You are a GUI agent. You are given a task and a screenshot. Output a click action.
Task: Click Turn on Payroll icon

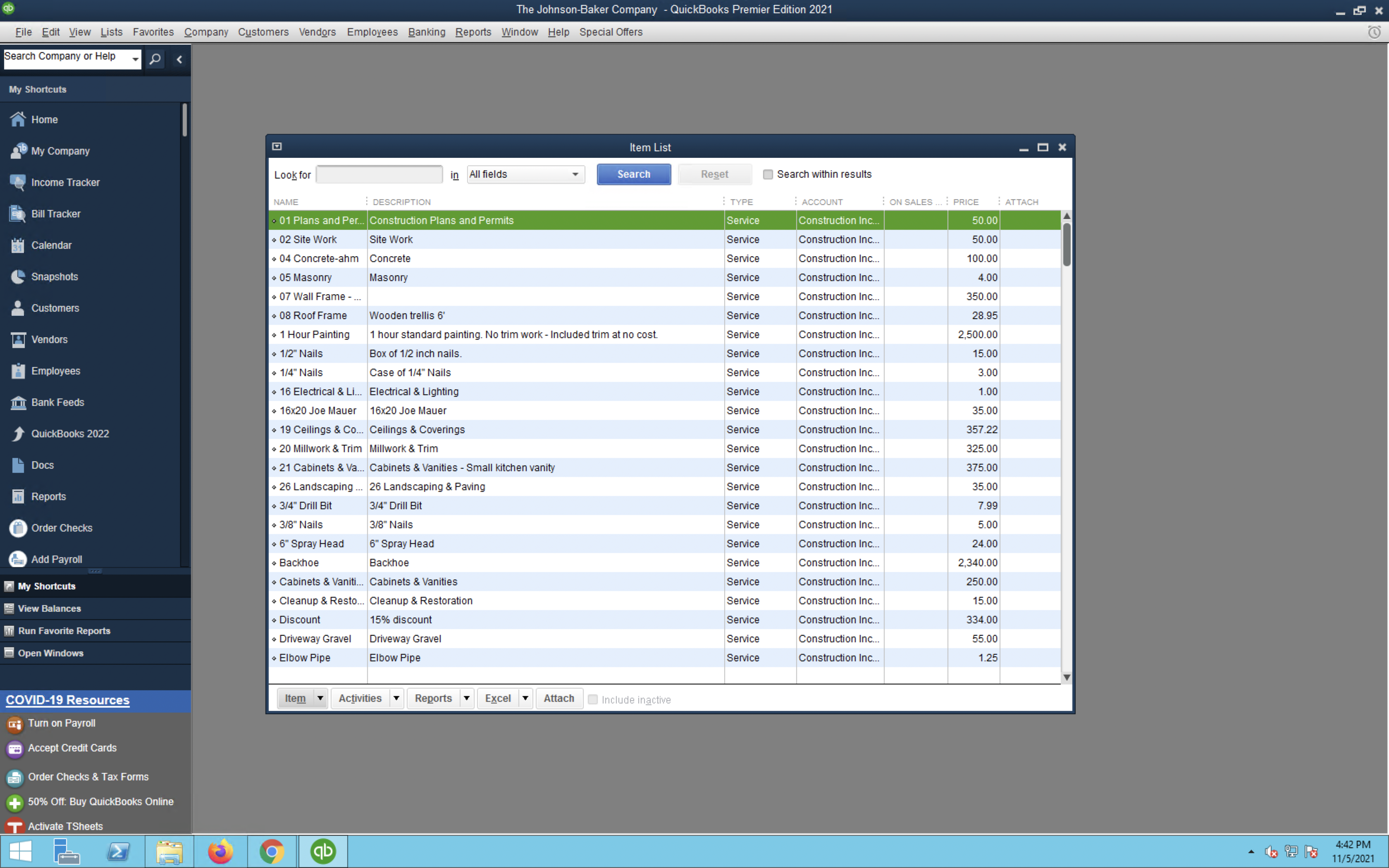click(x=15, y=724)
